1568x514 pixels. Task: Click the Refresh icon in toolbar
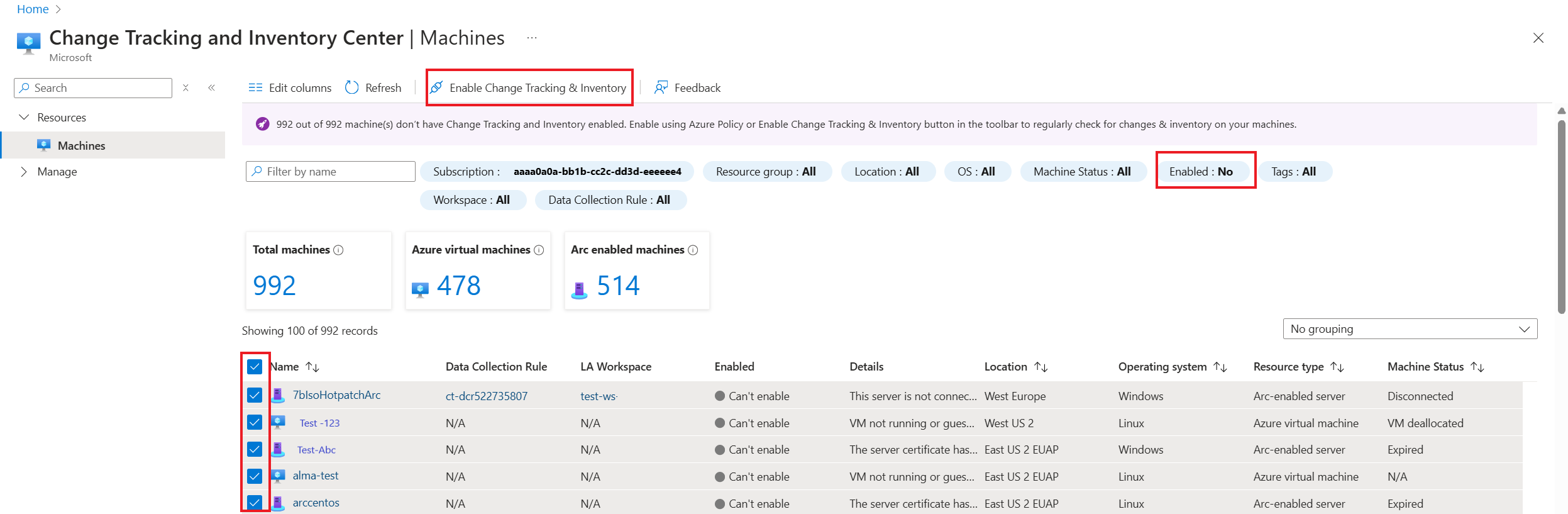tap(352, 87)
